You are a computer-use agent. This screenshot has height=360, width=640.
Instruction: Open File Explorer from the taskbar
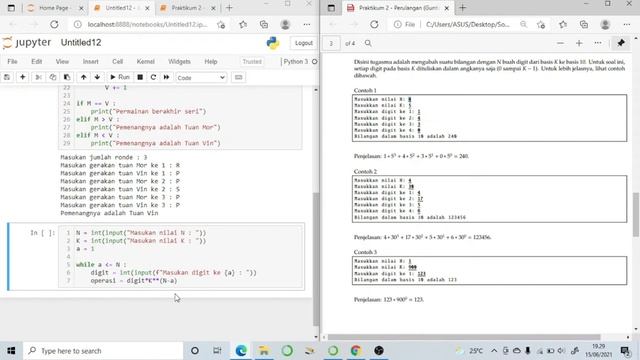pyautogui.click(x=264, y=351)
